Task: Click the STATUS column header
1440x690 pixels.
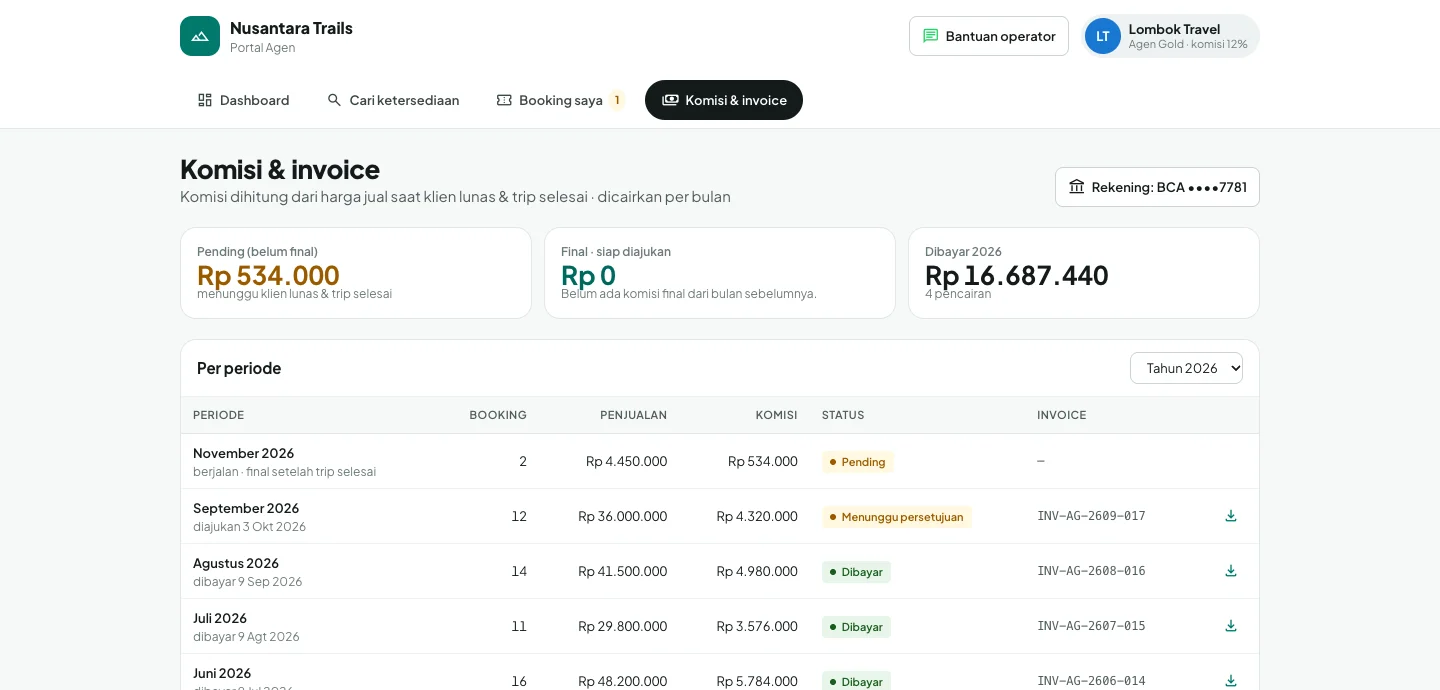Action: tap(843, 415)
